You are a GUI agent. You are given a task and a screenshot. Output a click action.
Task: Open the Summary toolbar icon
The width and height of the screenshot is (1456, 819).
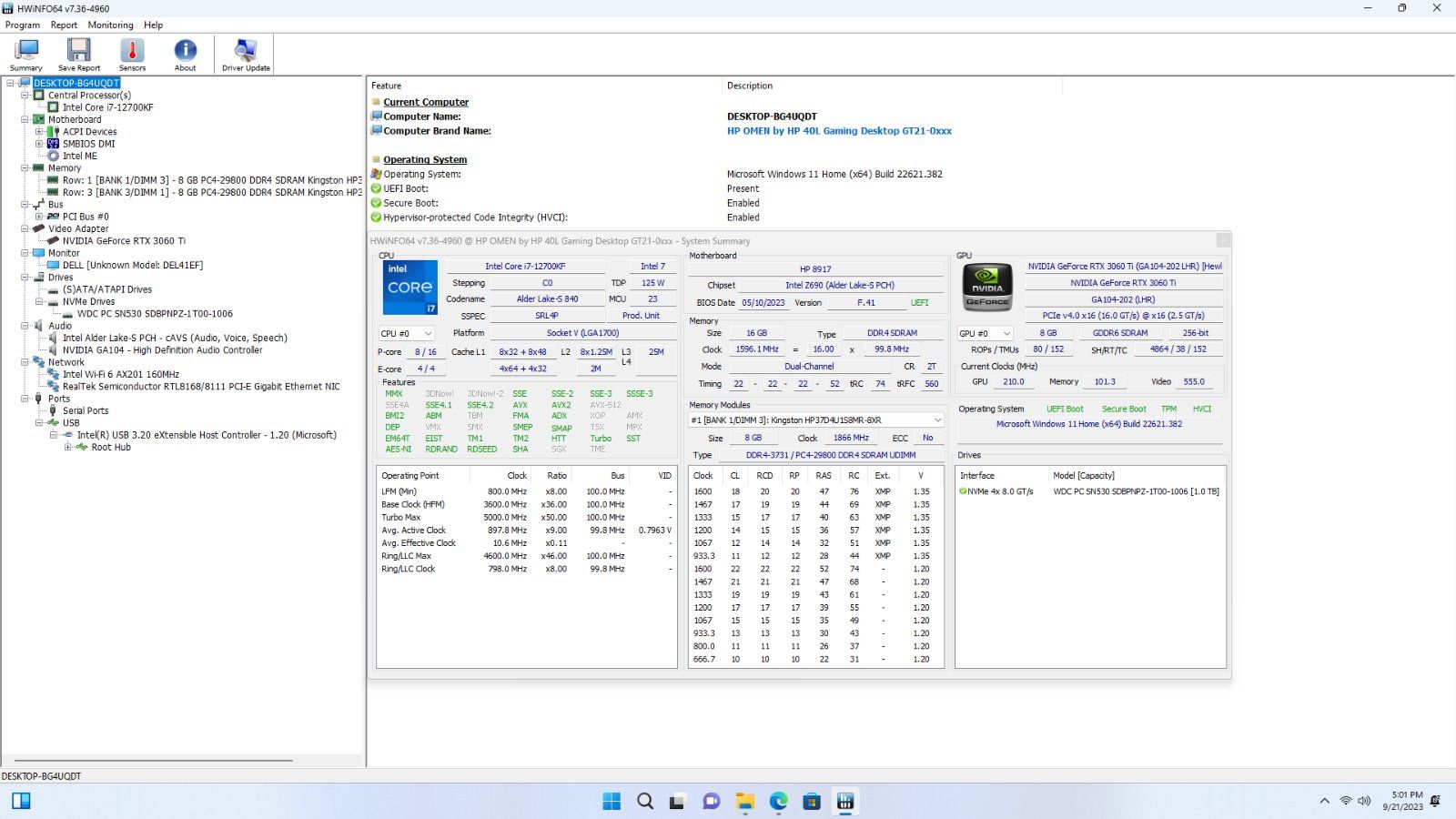click(26, 55)
